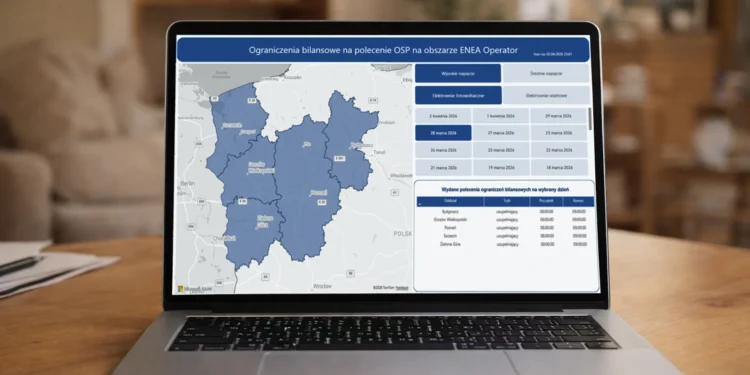750x375 pixels.
Task: Select Elektrownie fotowoltaiczne filter button
Action: (x=458, y=95)
